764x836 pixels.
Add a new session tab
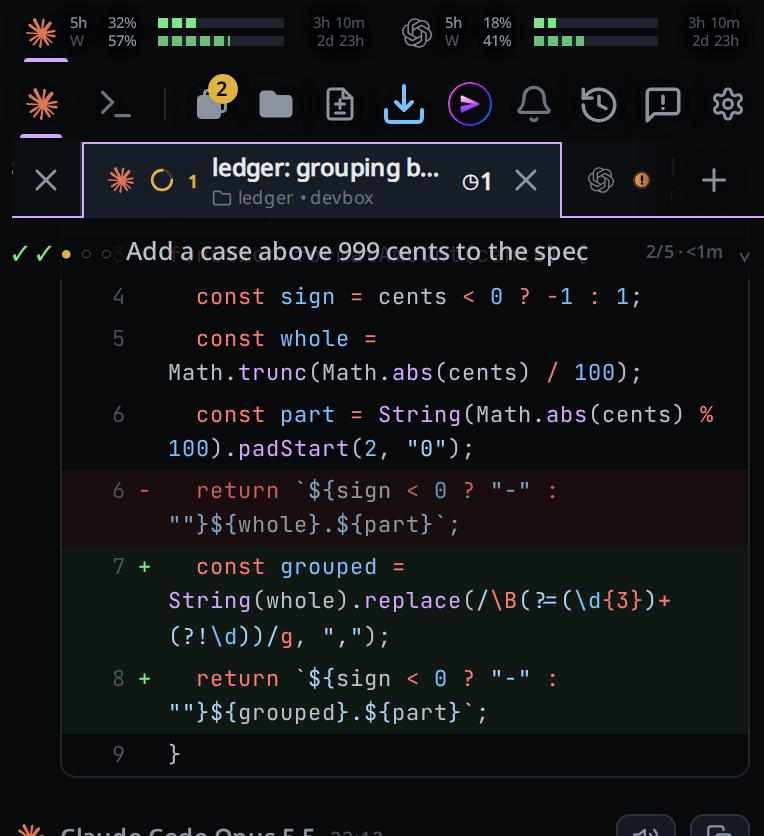[x=714, y=180]
